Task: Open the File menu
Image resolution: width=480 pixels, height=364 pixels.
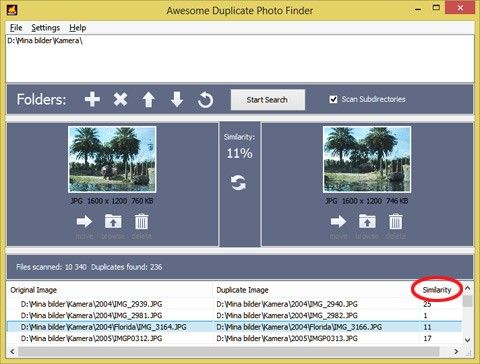Action: click(x=16, y=28)
